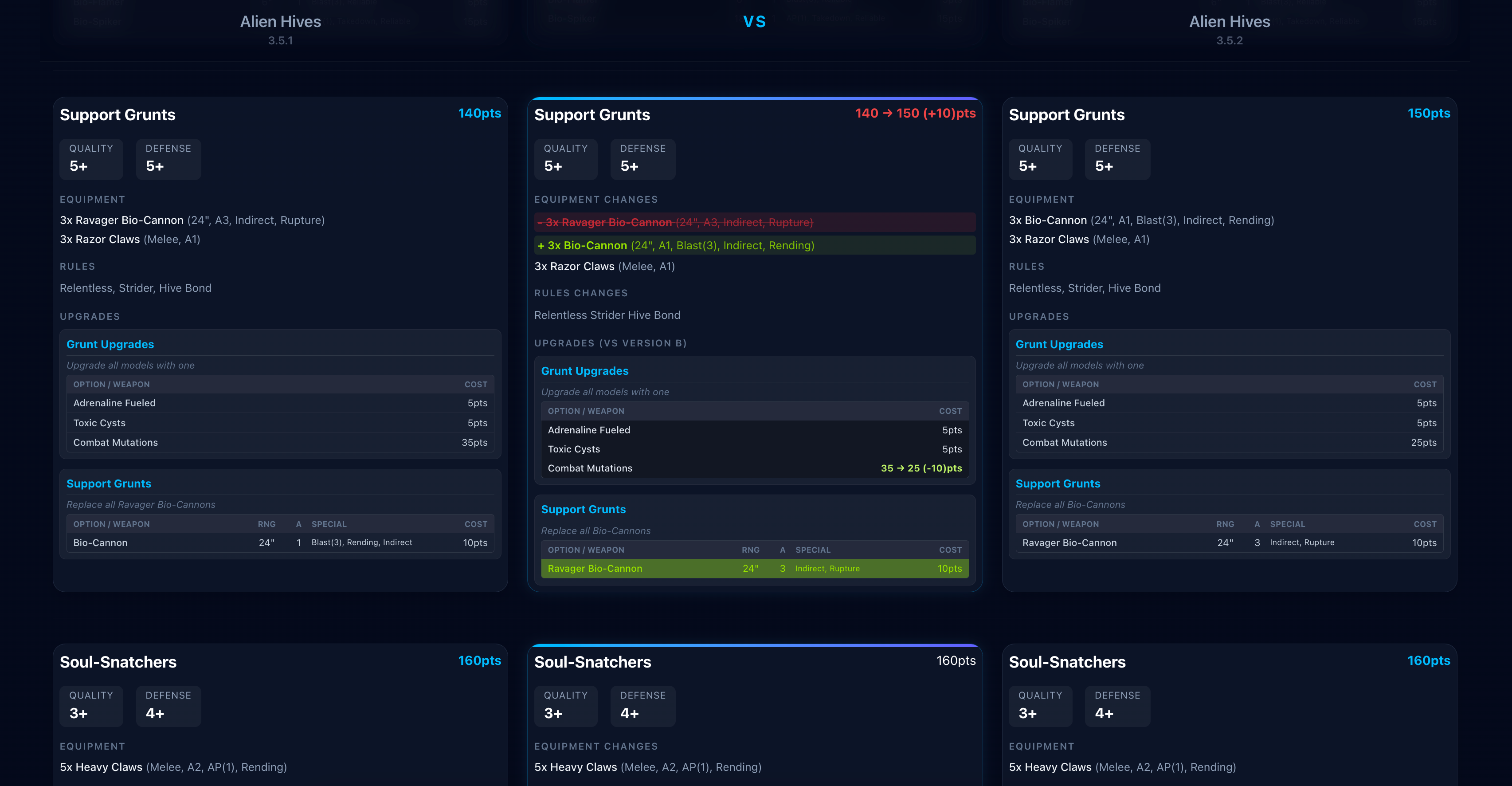Click the 140pts cost on Support Grunts
Viewport: 1512px width, 786px height.
tap(480, 113)
